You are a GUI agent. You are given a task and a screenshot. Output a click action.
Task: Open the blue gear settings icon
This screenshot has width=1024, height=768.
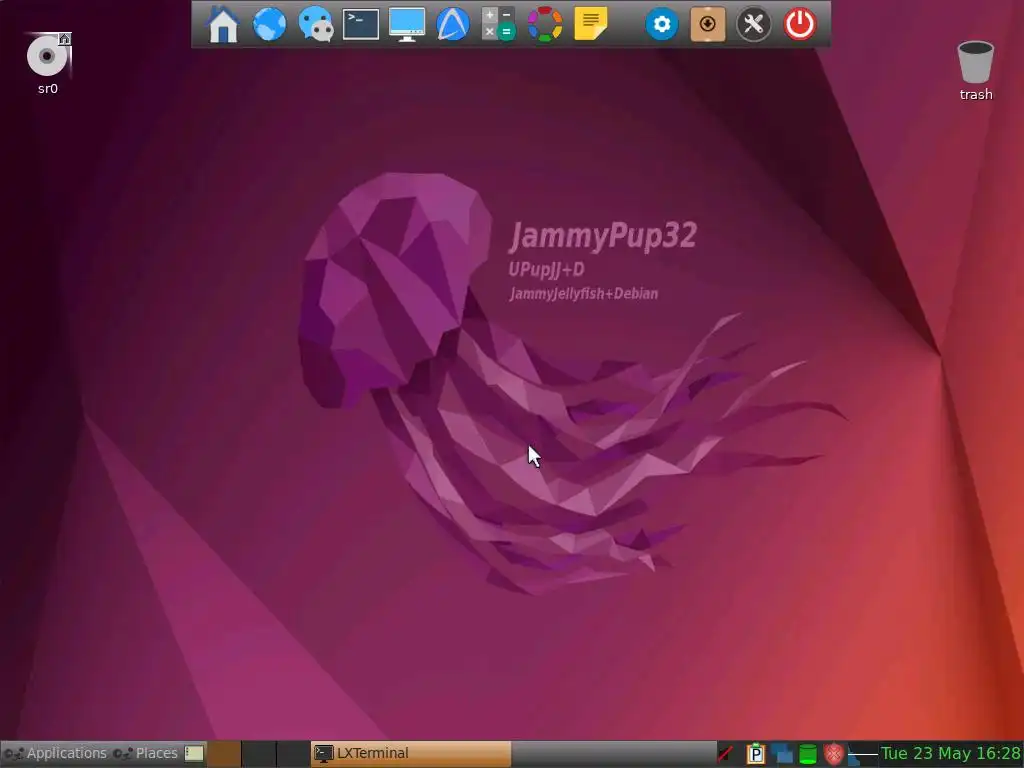(x=662, y=24)
